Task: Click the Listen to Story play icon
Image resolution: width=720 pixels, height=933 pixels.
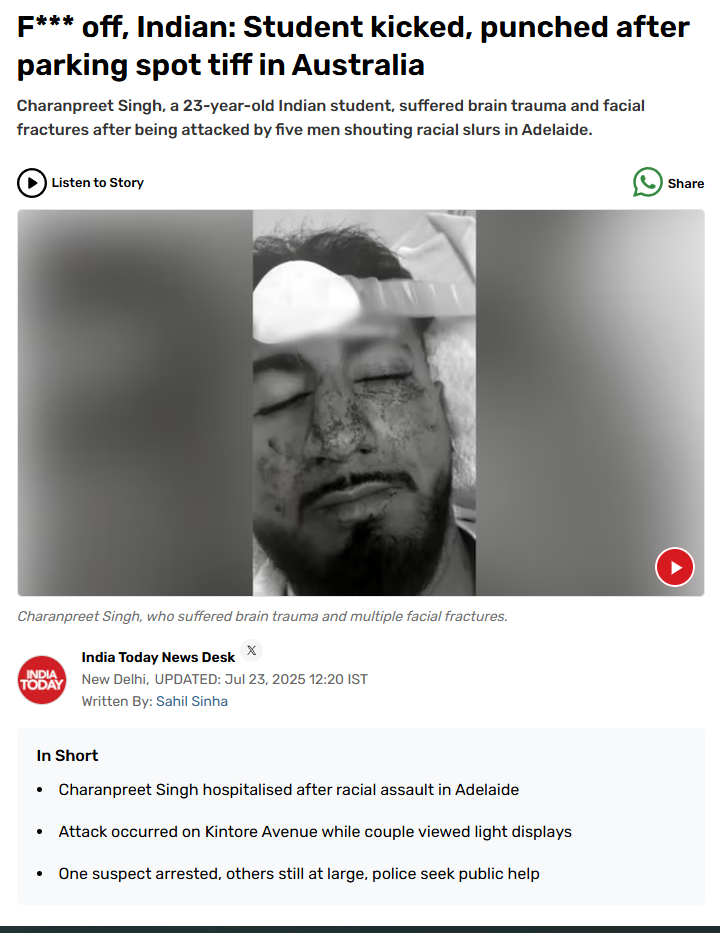Action: coord(32,183)
